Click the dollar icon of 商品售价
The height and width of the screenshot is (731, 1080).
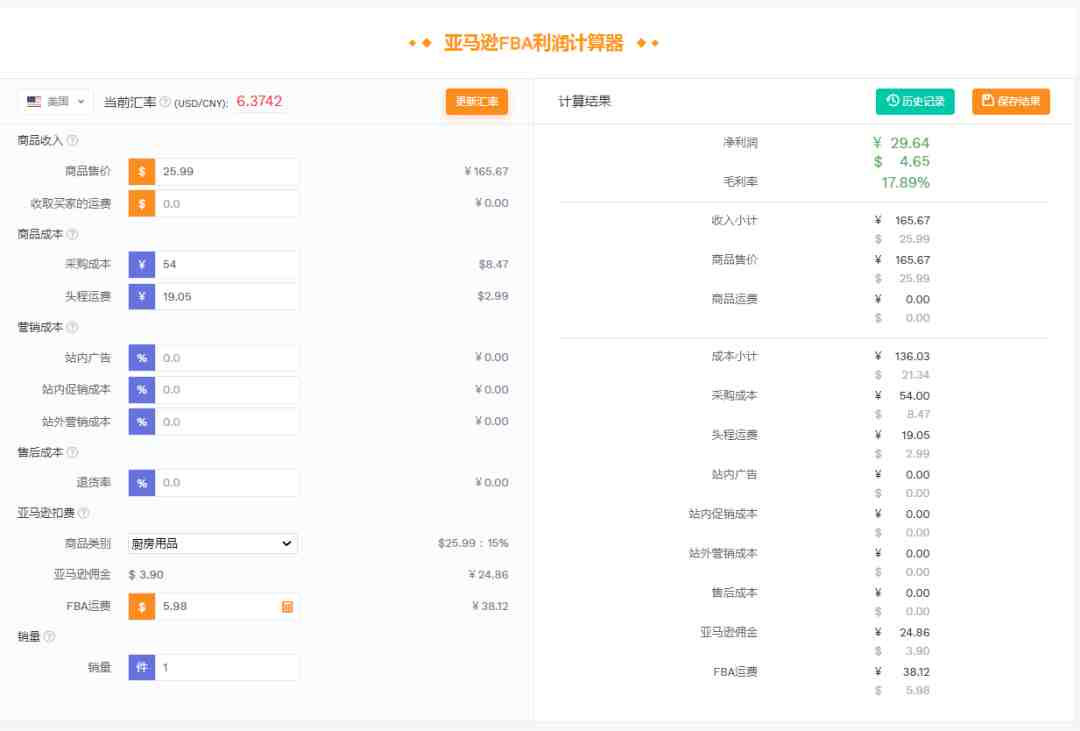(142, 172)
